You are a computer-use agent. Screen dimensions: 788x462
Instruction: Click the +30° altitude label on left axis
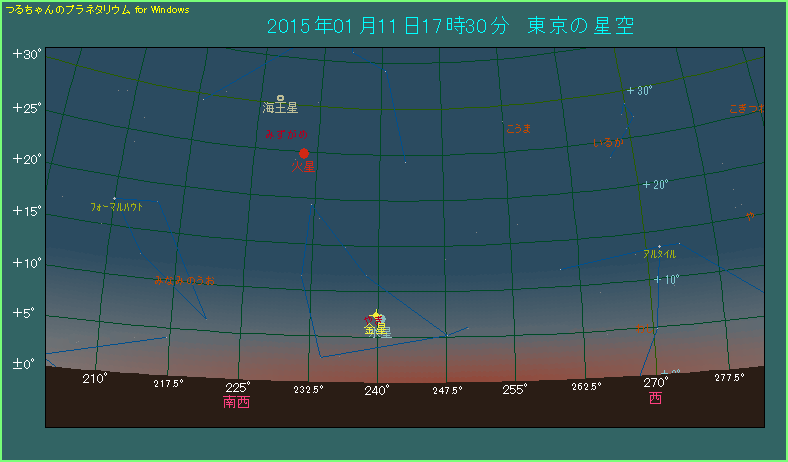26,54
